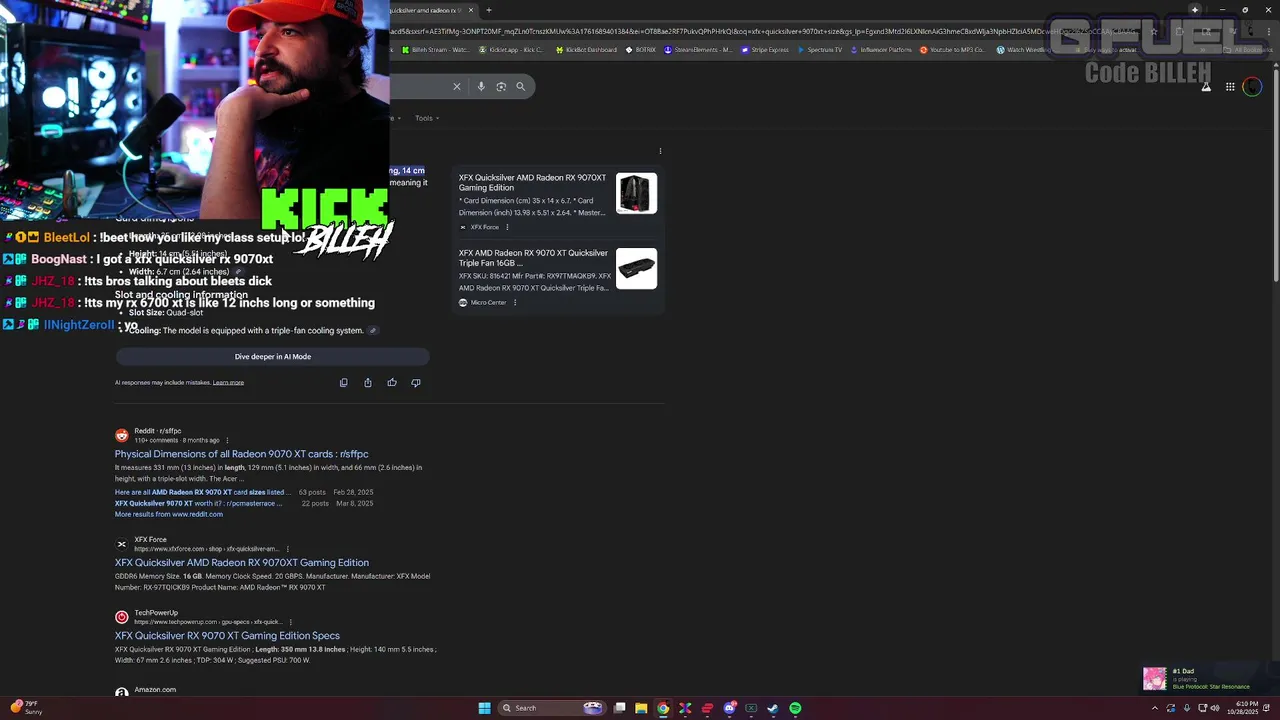Image resolution: width=1280 pixels, height=720 pixels.
Task: Open KickBot Dashboard bookmark
Action: (x=586, y=49)
